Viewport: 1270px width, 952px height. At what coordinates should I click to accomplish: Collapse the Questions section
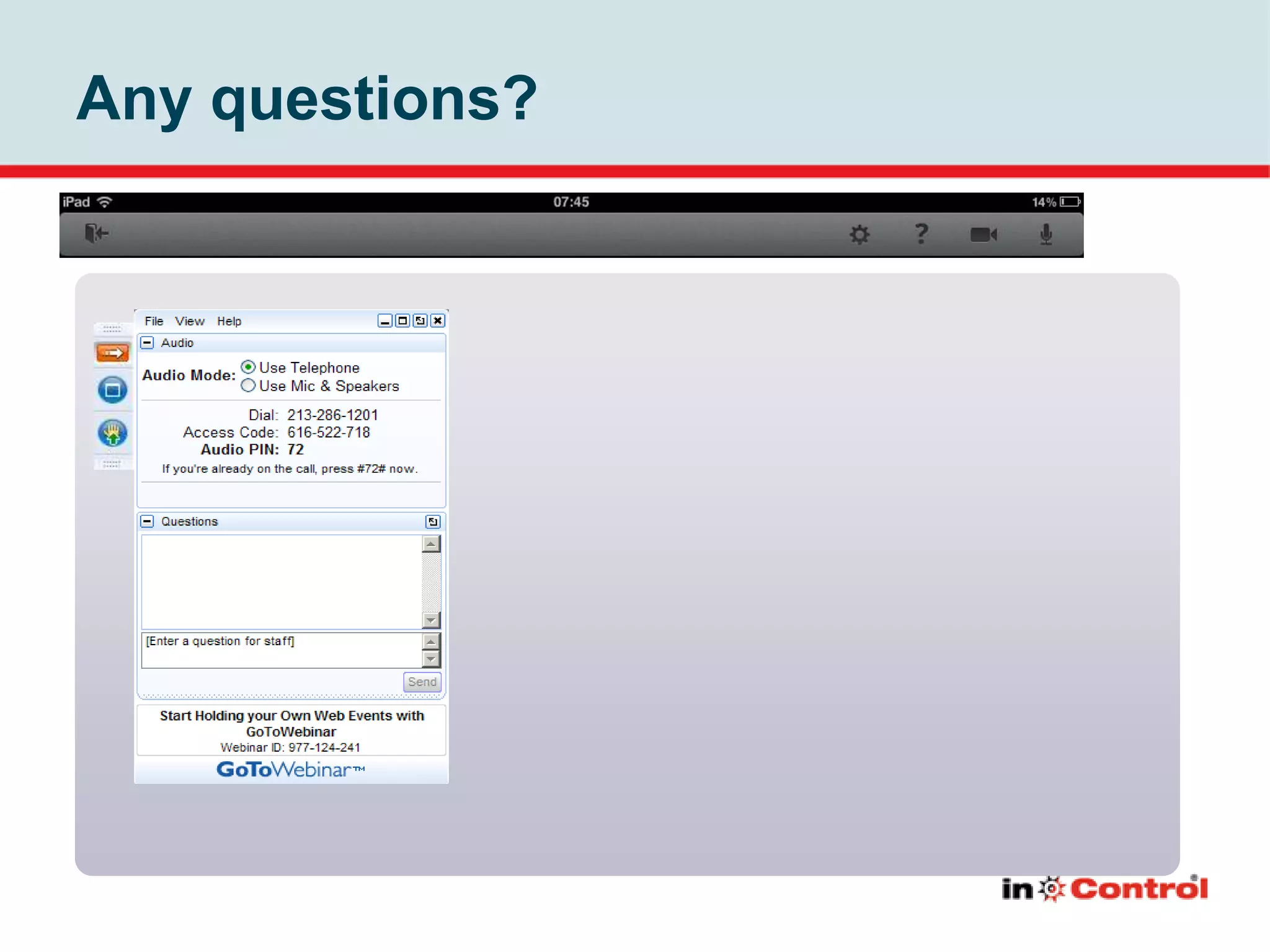148,521
